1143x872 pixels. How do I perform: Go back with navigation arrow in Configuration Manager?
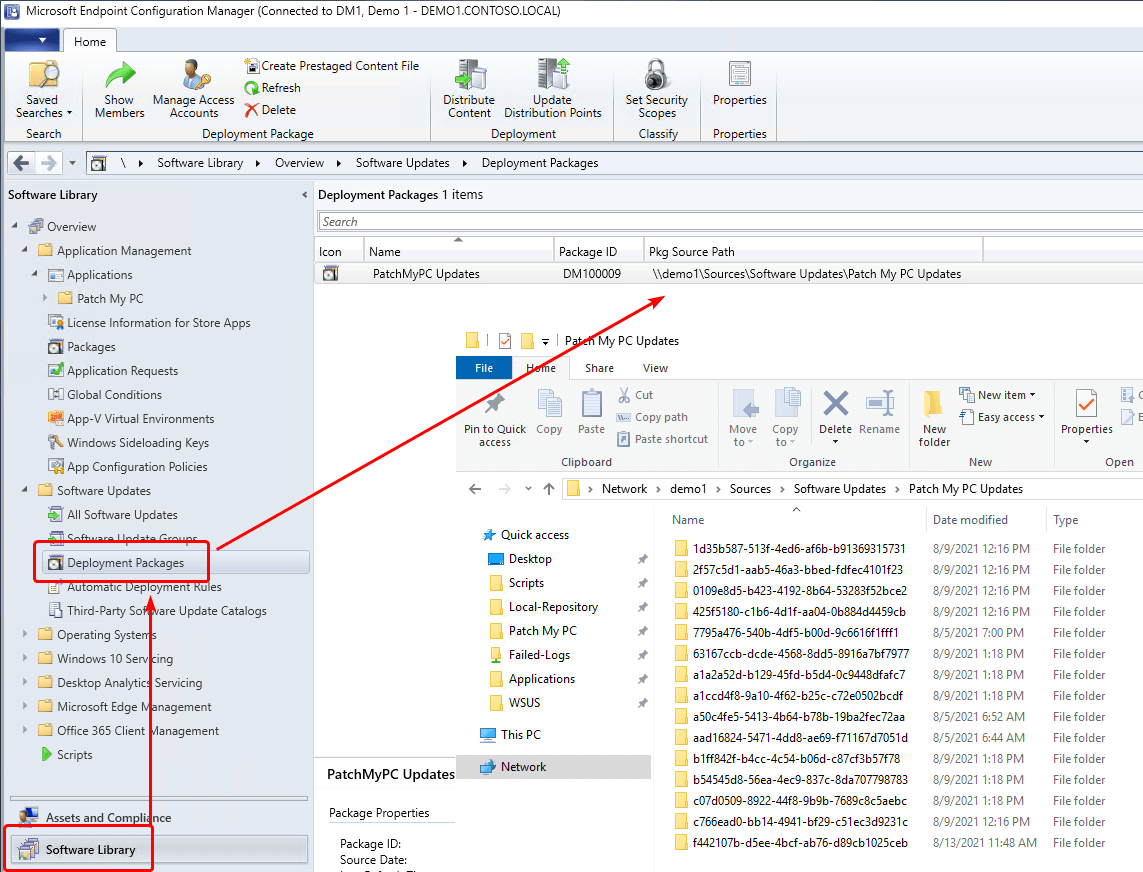pyautogui.click(x=21, y=163)
